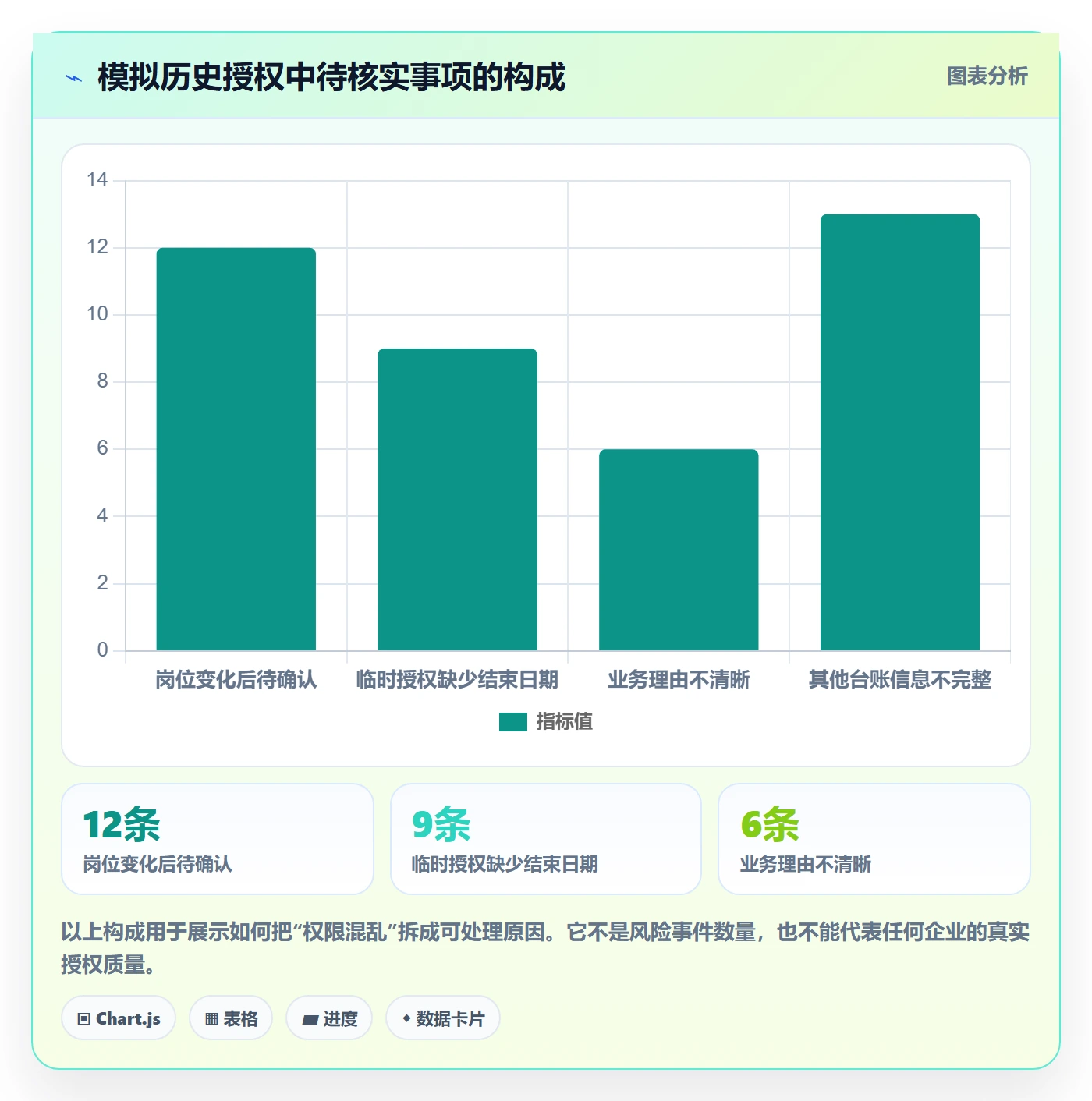Click the card caption 岗位变化后待确认 under 12条
Screen dimensions: 1092x1101
tap(158, 864)
